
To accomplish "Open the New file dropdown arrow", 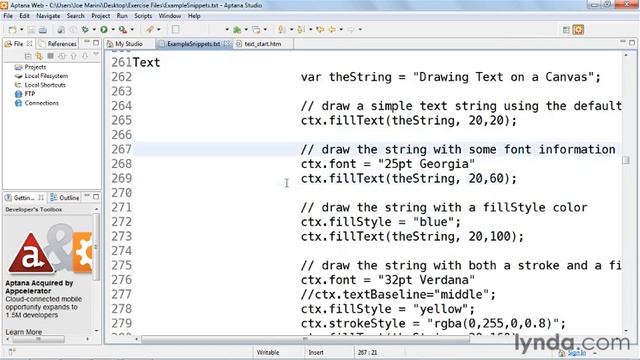I will [x=22, y=29].
